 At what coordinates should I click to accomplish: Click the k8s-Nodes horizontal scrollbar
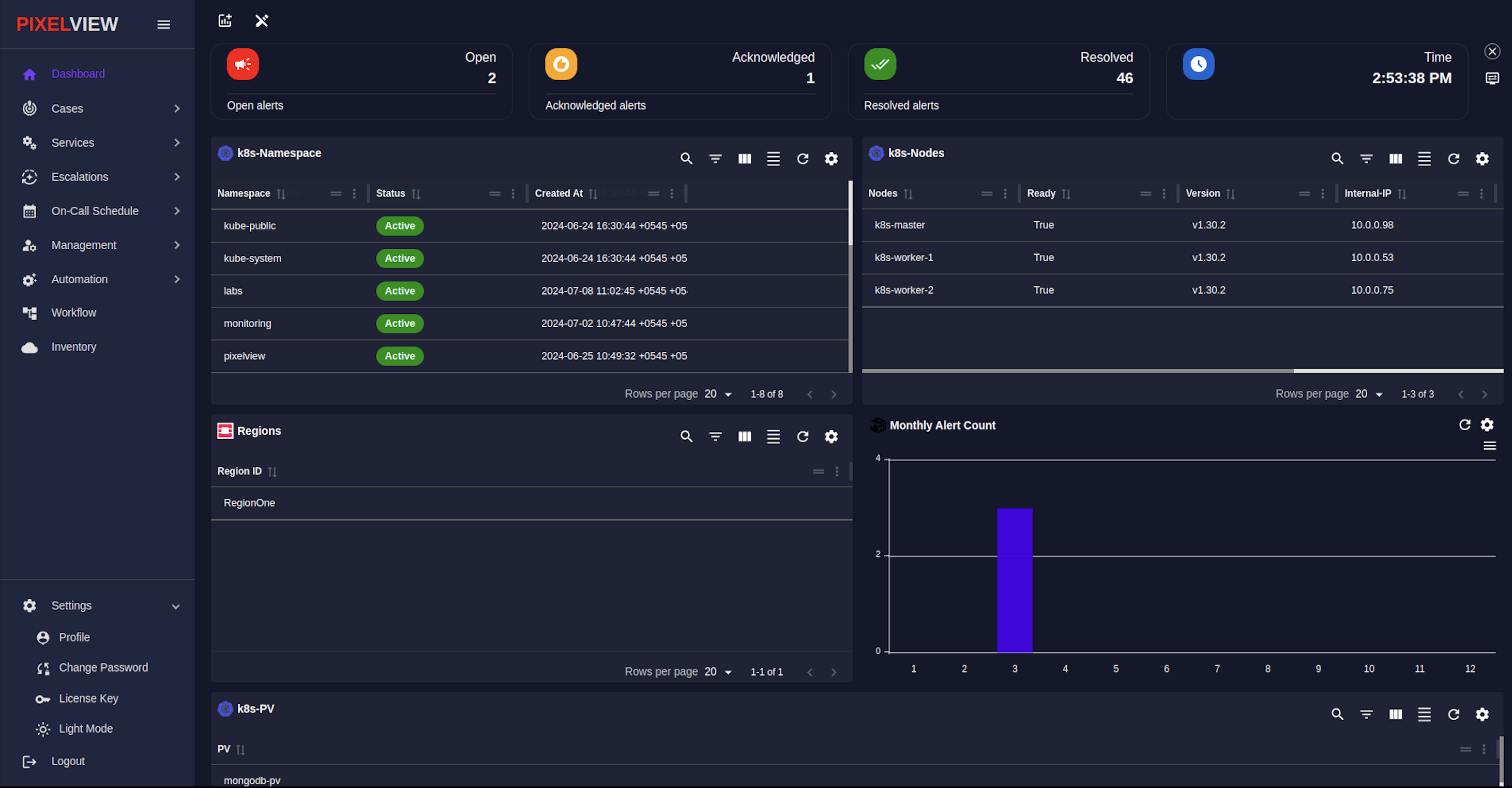(1077, 371)
